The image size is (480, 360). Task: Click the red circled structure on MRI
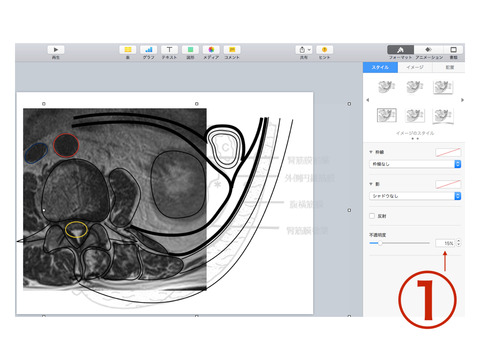(x=66, y=145)
